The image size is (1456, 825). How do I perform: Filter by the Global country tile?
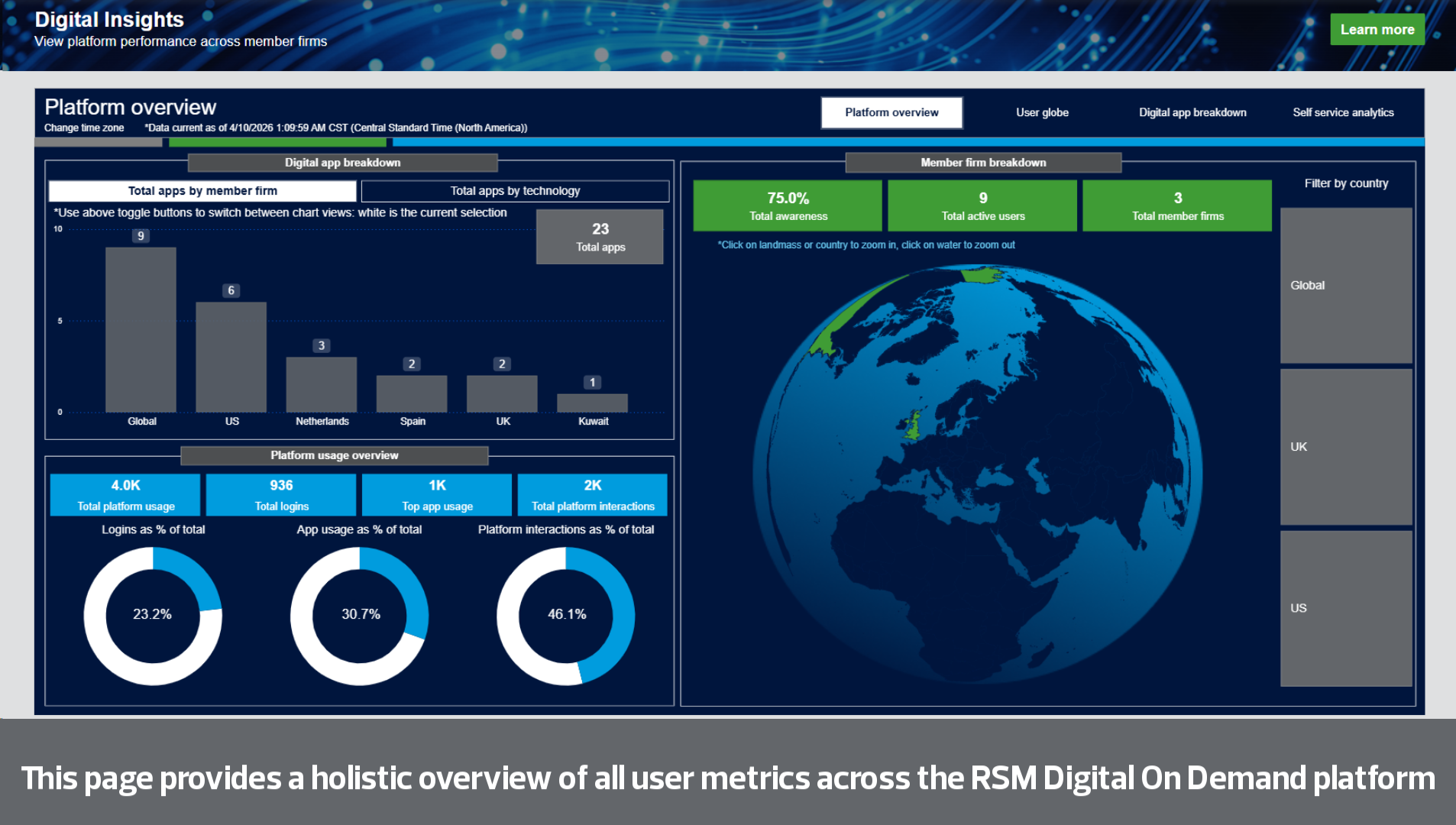point(1346,285)
